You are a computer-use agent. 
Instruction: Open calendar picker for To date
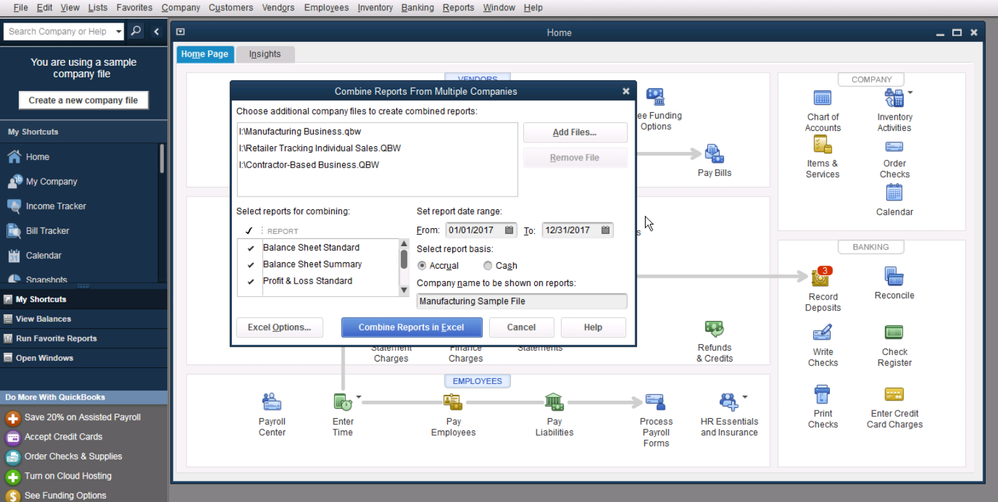point(605,230)
